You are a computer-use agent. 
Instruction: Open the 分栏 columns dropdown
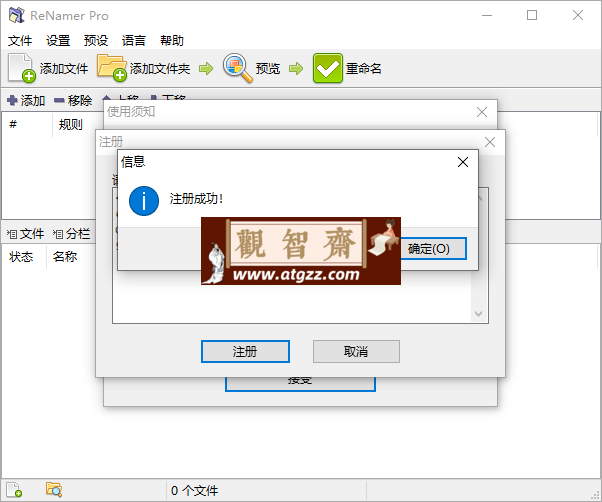click(71, 233)
